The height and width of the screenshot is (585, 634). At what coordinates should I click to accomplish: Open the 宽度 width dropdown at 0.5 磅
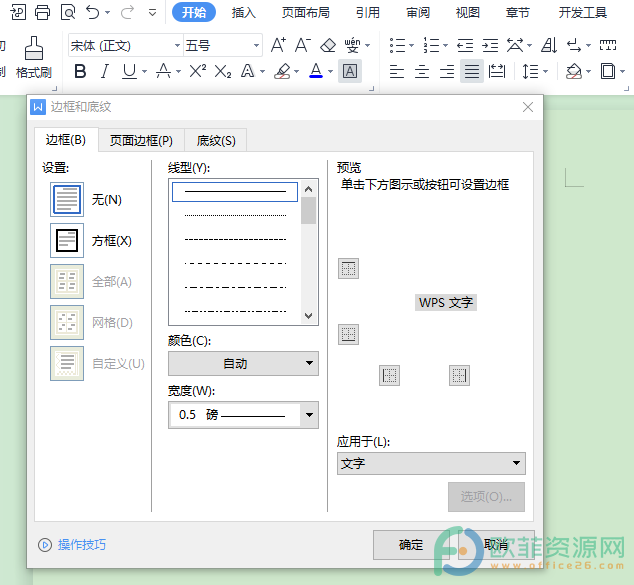coord(243,415)
